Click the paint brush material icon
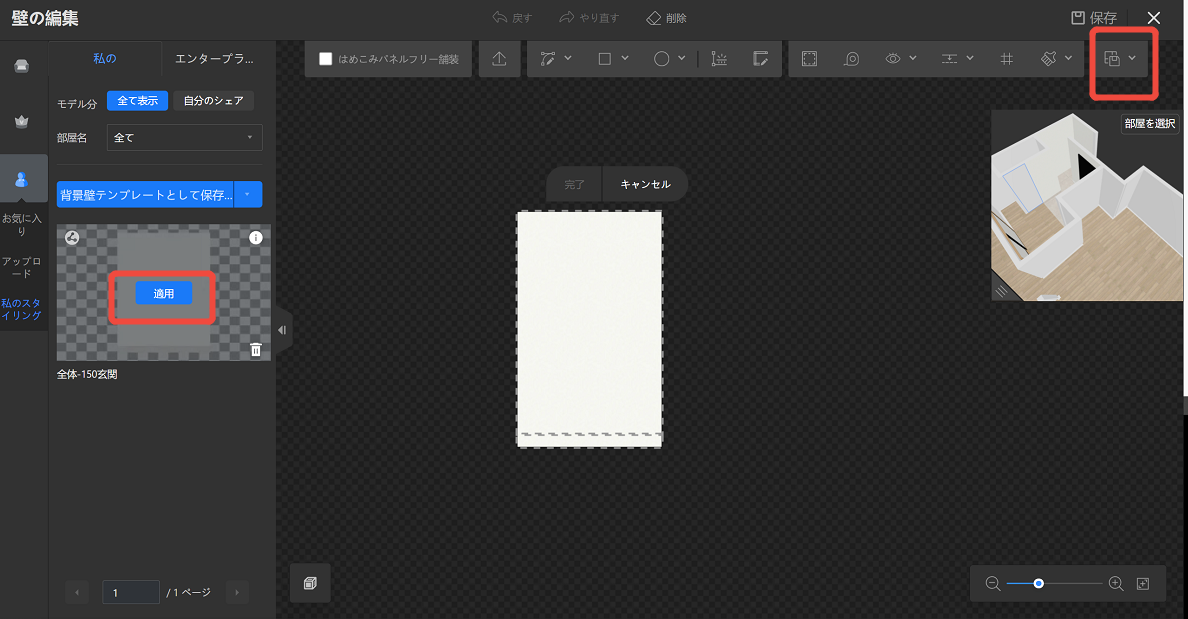The width and height of the screenshot is (1188, 619). click(1049, 58)
